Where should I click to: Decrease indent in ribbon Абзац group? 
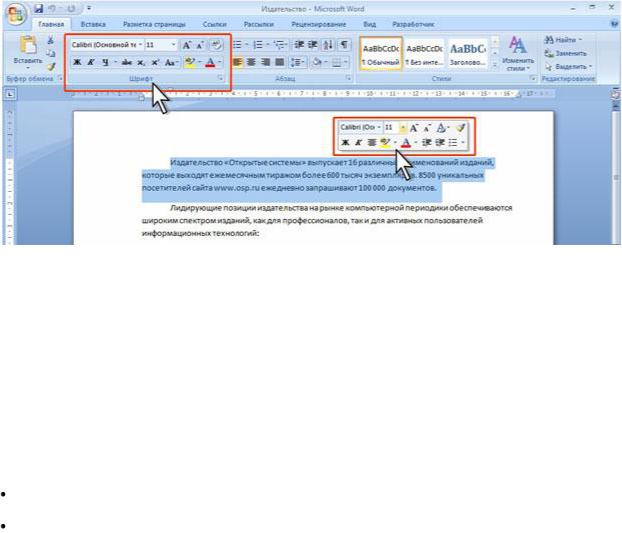click(299, 45)
